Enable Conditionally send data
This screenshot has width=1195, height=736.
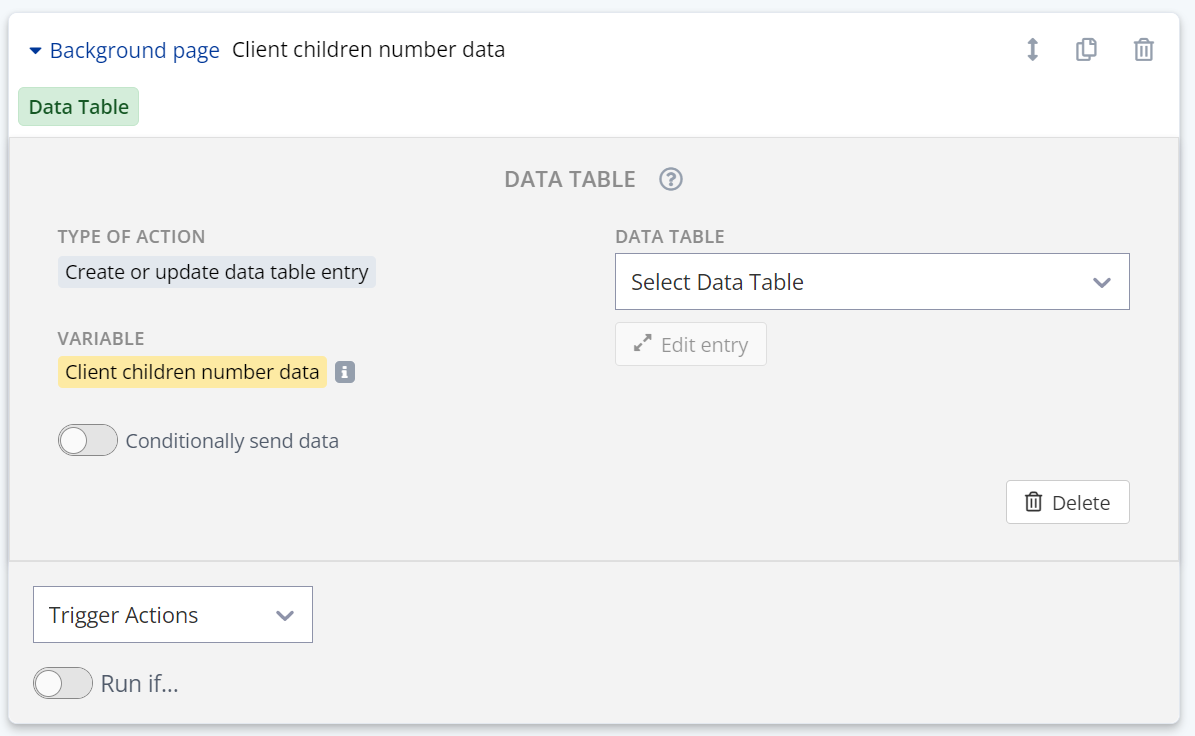(x=88, y=440)
